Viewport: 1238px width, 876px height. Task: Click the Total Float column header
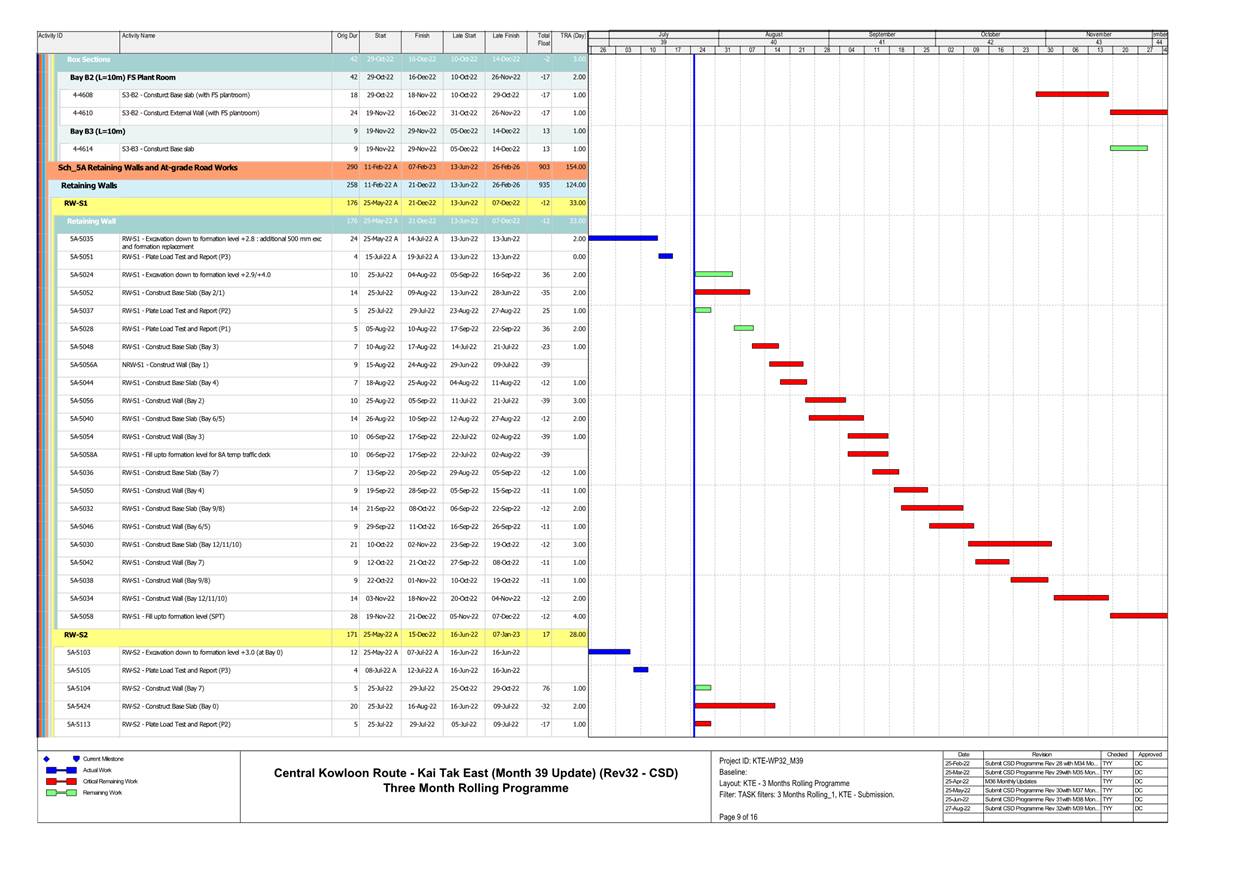(x=545, y=38)
